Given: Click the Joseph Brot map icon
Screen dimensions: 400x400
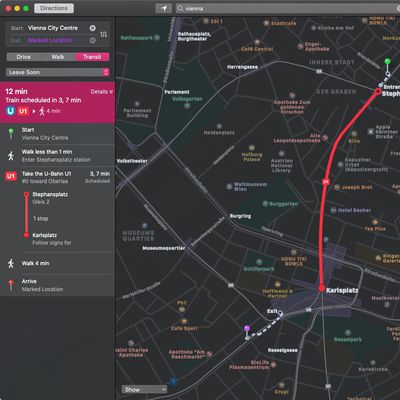Looking at the screenshot, I should (337, 187).
